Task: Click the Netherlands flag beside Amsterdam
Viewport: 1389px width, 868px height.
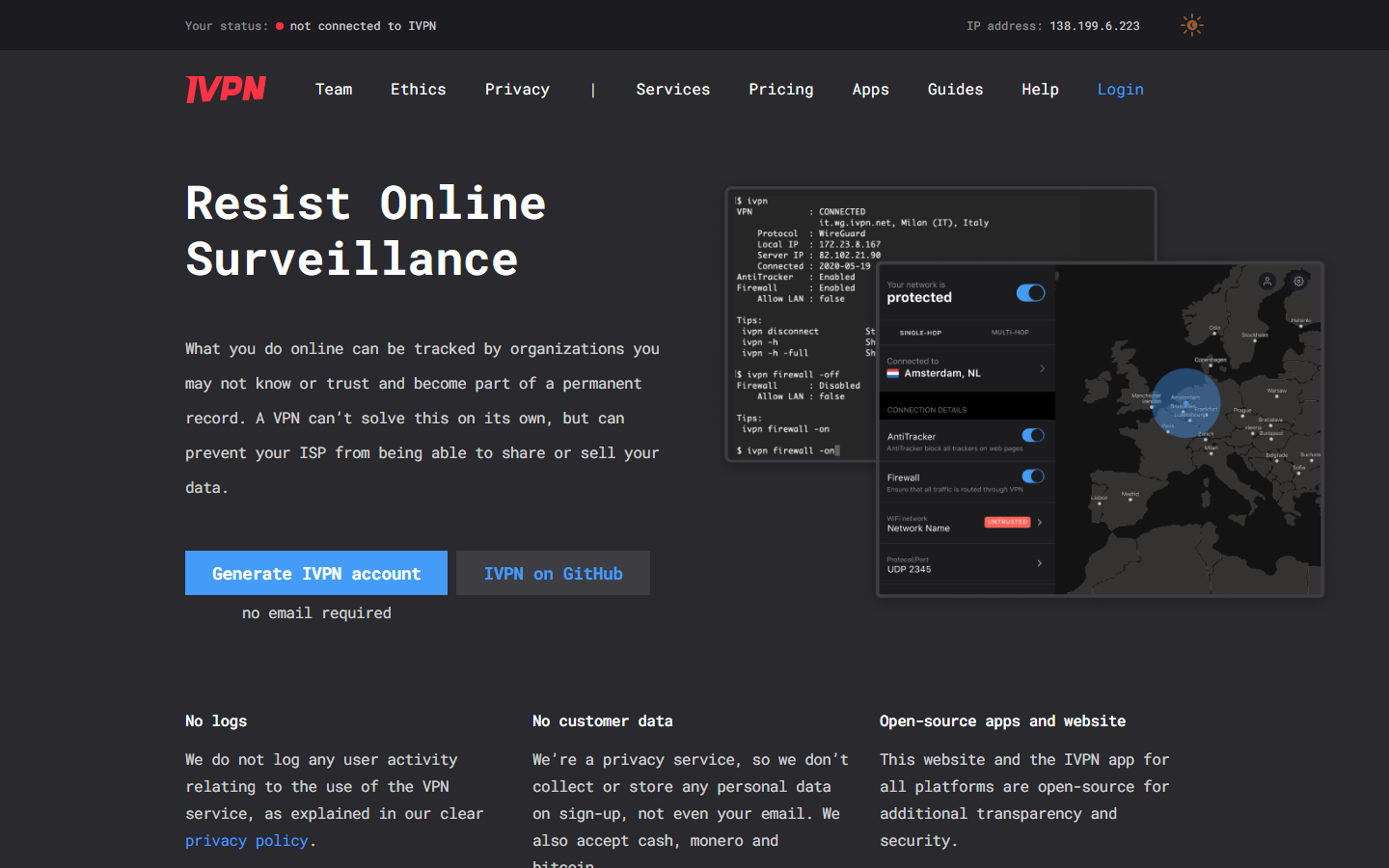Action: 893,373
